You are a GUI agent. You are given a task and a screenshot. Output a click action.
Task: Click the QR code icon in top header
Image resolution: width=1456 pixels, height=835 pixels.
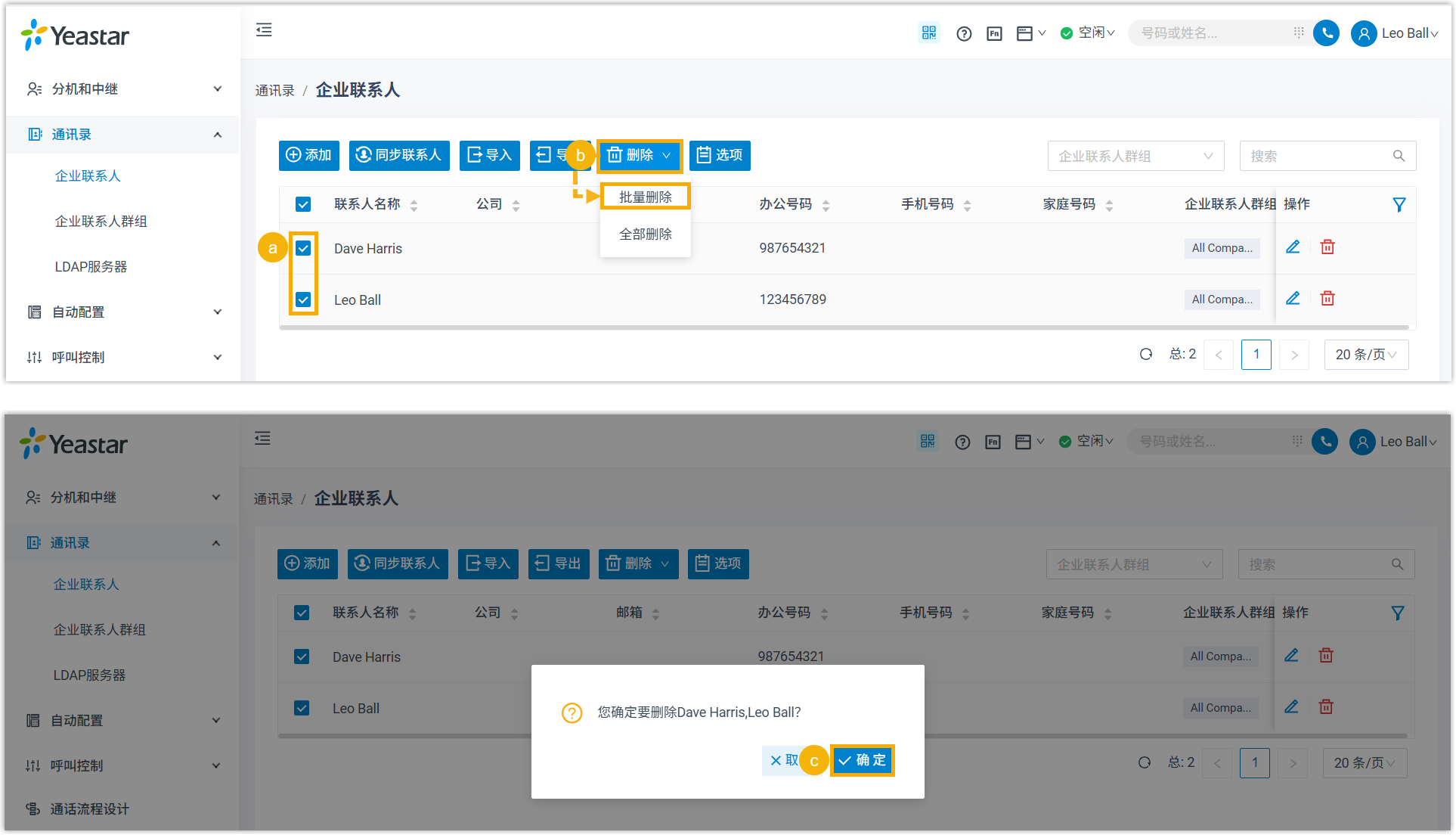pos(928,33)
